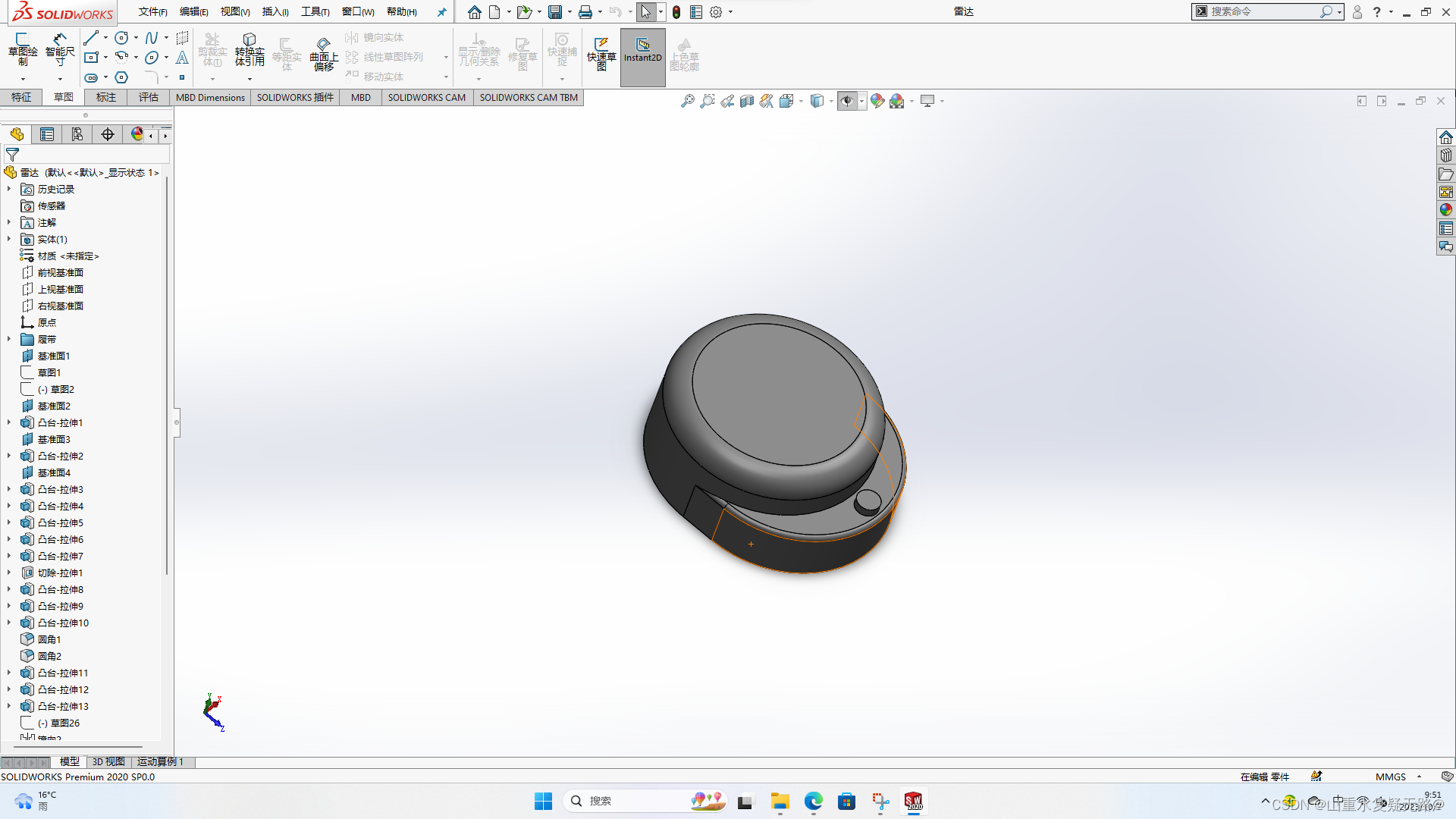Expand the 实体(1) node in feature tree
This screenshot has height=819, width=1456.
click(8, 239)
